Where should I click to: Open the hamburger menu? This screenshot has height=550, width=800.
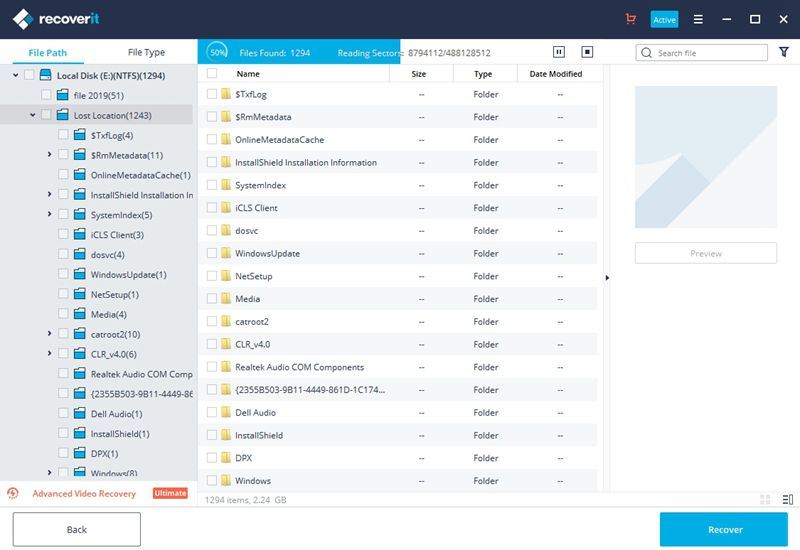[698, 19]
